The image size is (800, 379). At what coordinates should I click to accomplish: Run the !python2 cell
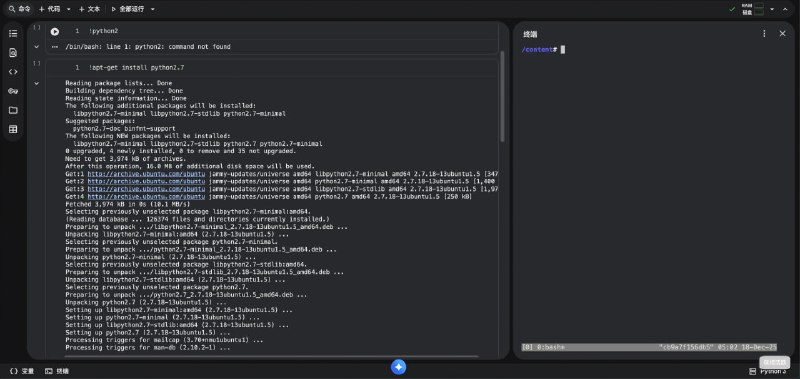[x=55, y=32]
